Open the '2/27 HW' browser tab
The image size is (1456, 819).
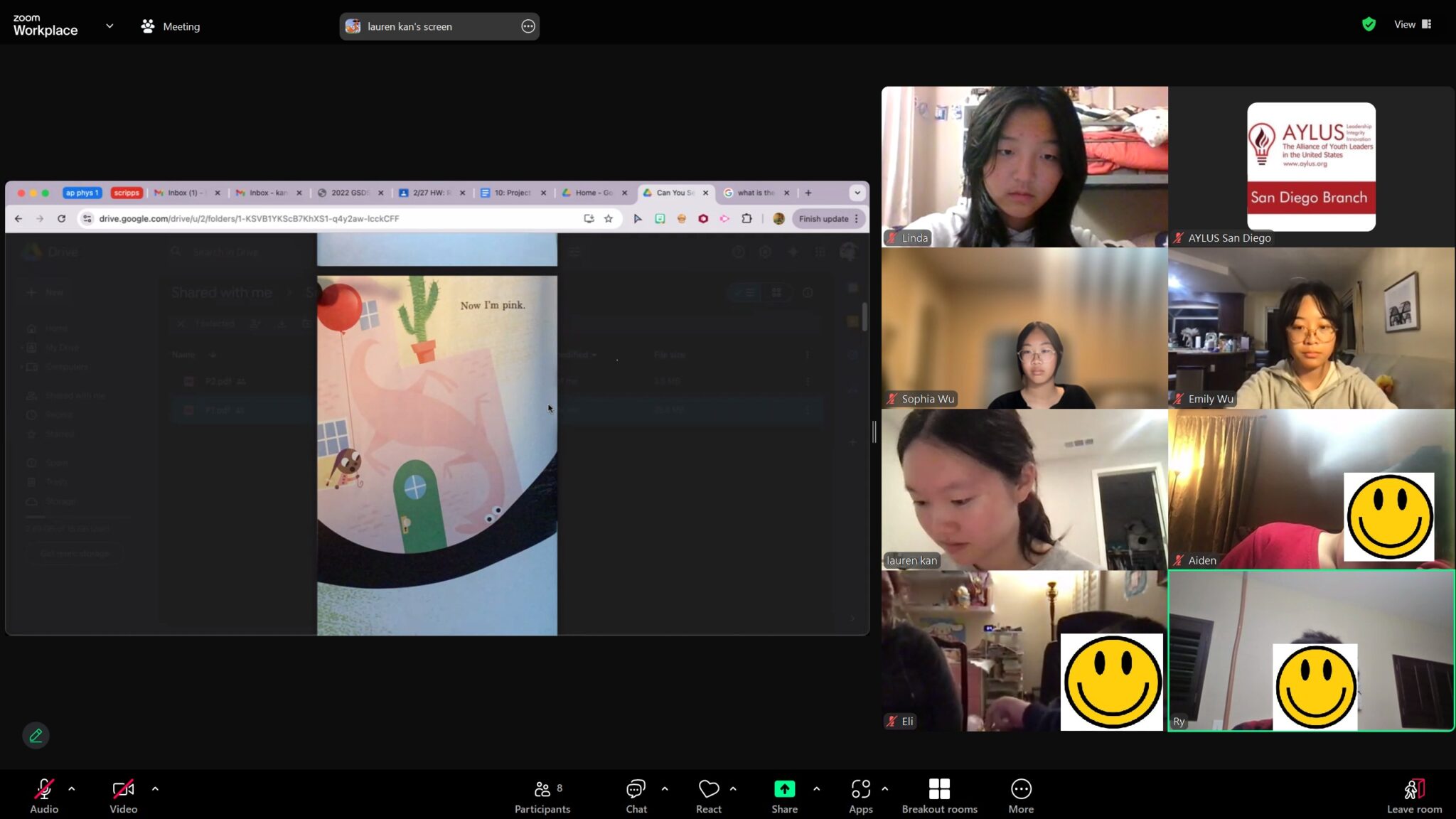(429, 193)
